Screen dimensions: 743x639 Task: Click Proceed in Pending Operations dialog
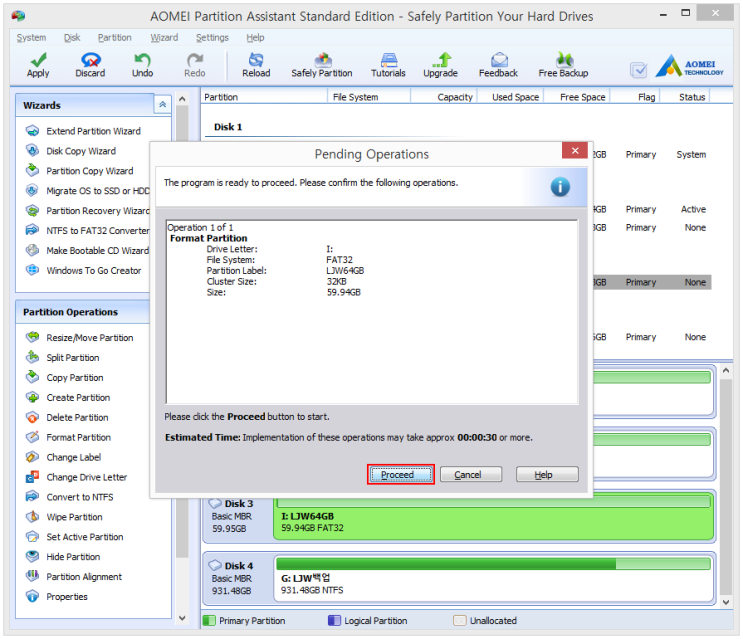(x=401, y=474)
